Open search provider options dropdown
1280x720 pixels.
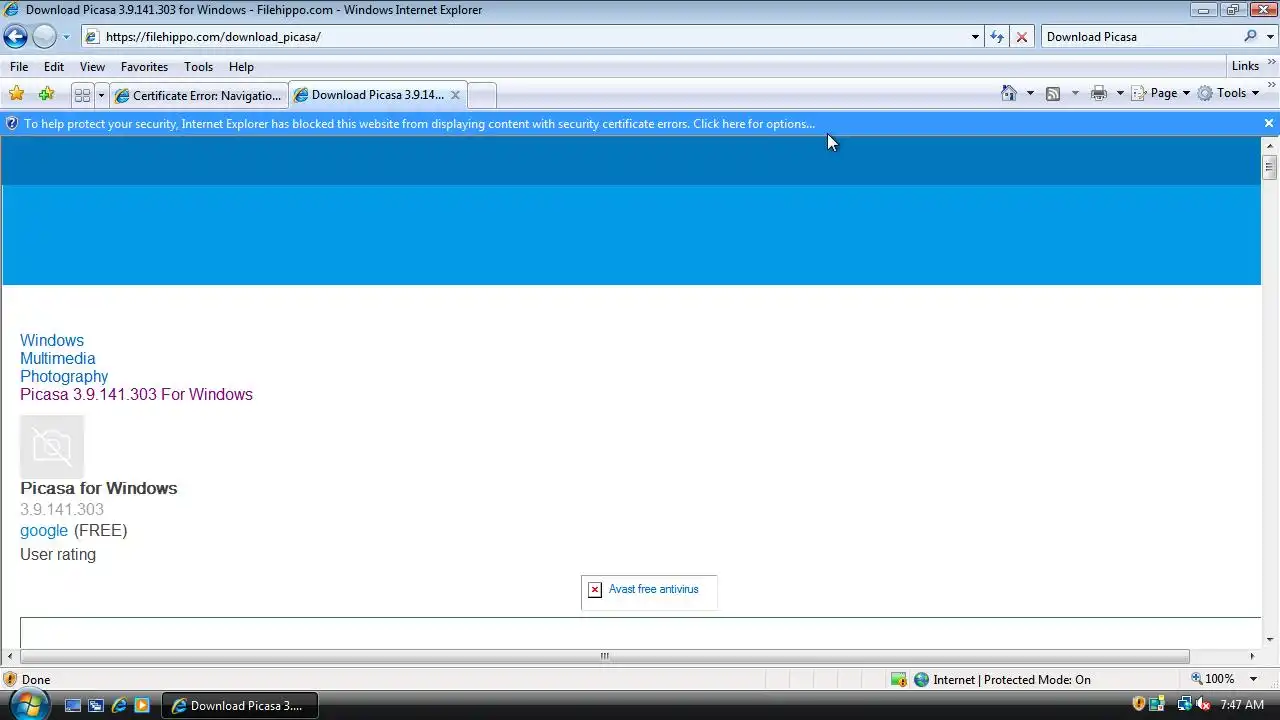(x=1270, y=37)
